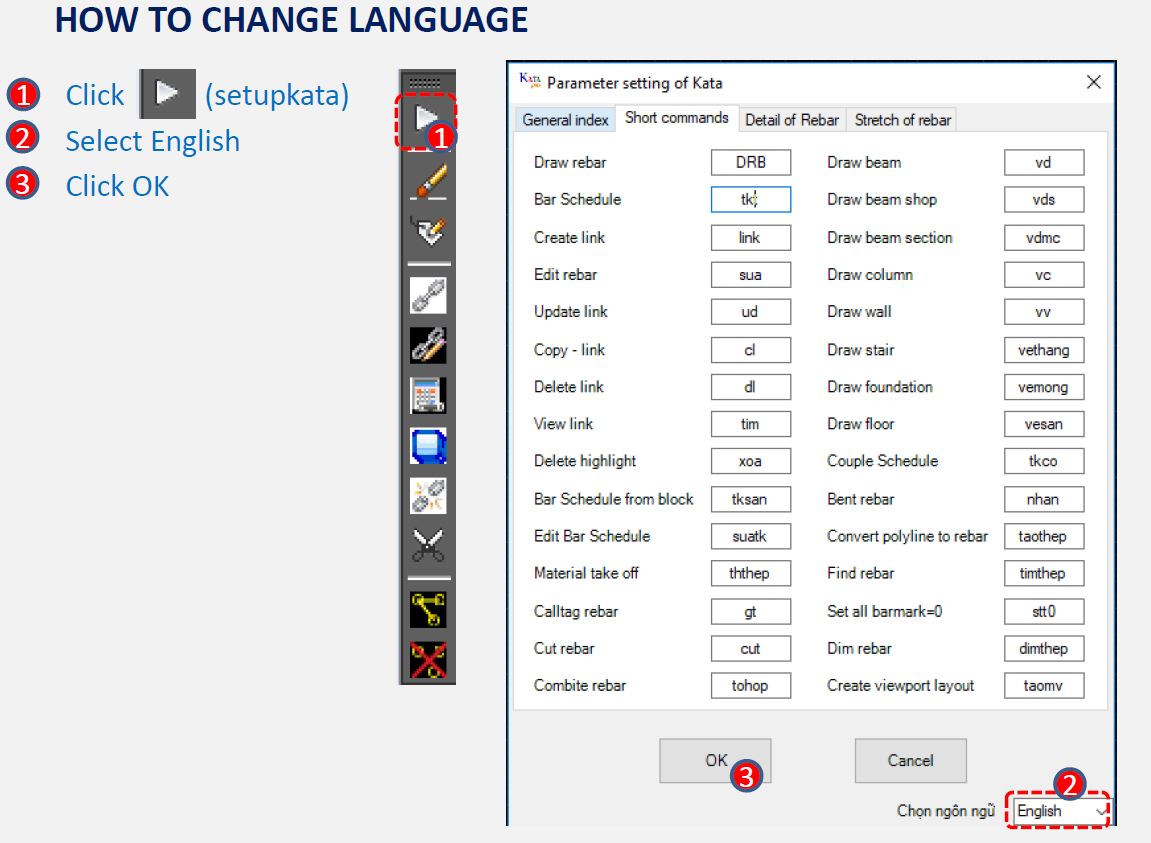1151x843 pixels.
Task: Click the Dim rebar field dimthep
Action: [1044, 648]
